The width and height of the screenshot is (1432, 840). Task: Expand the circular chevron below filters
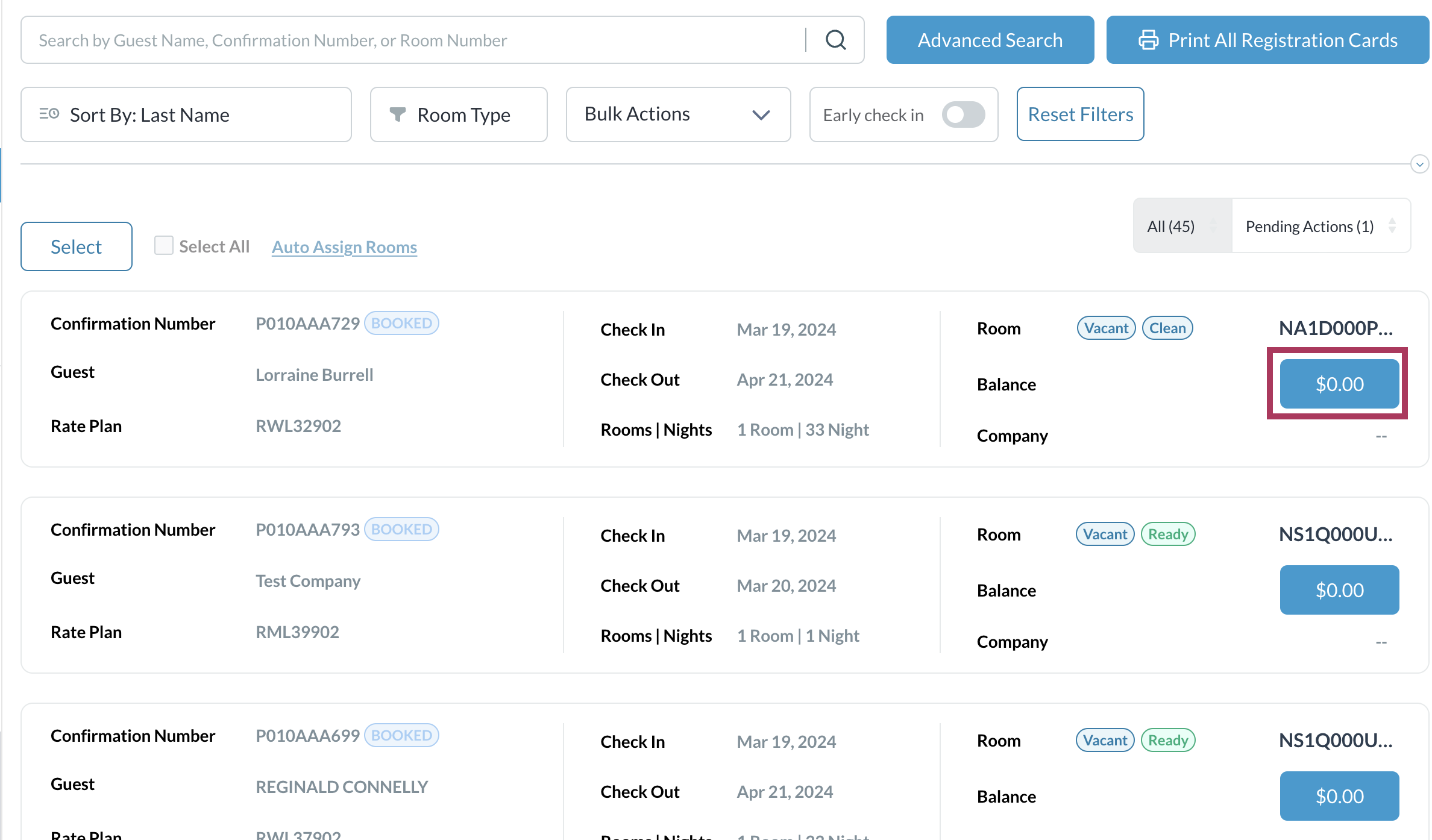coord(1419,164)
